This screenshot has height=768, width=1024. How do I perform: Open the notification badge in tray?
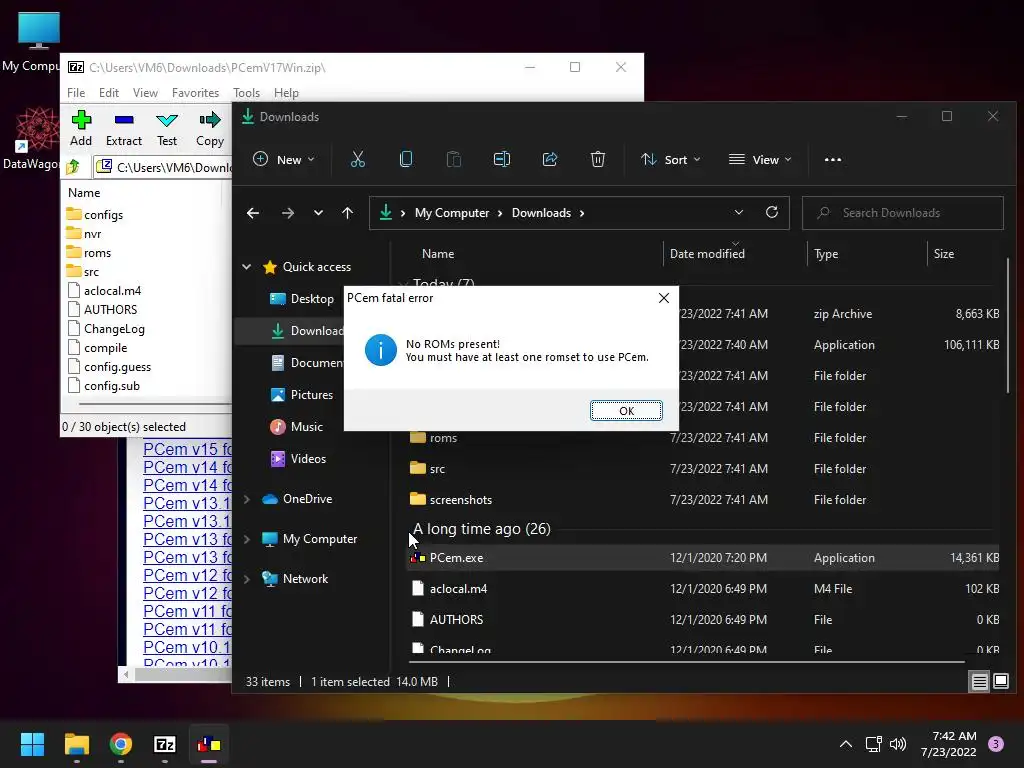click(x=996, y=744)
